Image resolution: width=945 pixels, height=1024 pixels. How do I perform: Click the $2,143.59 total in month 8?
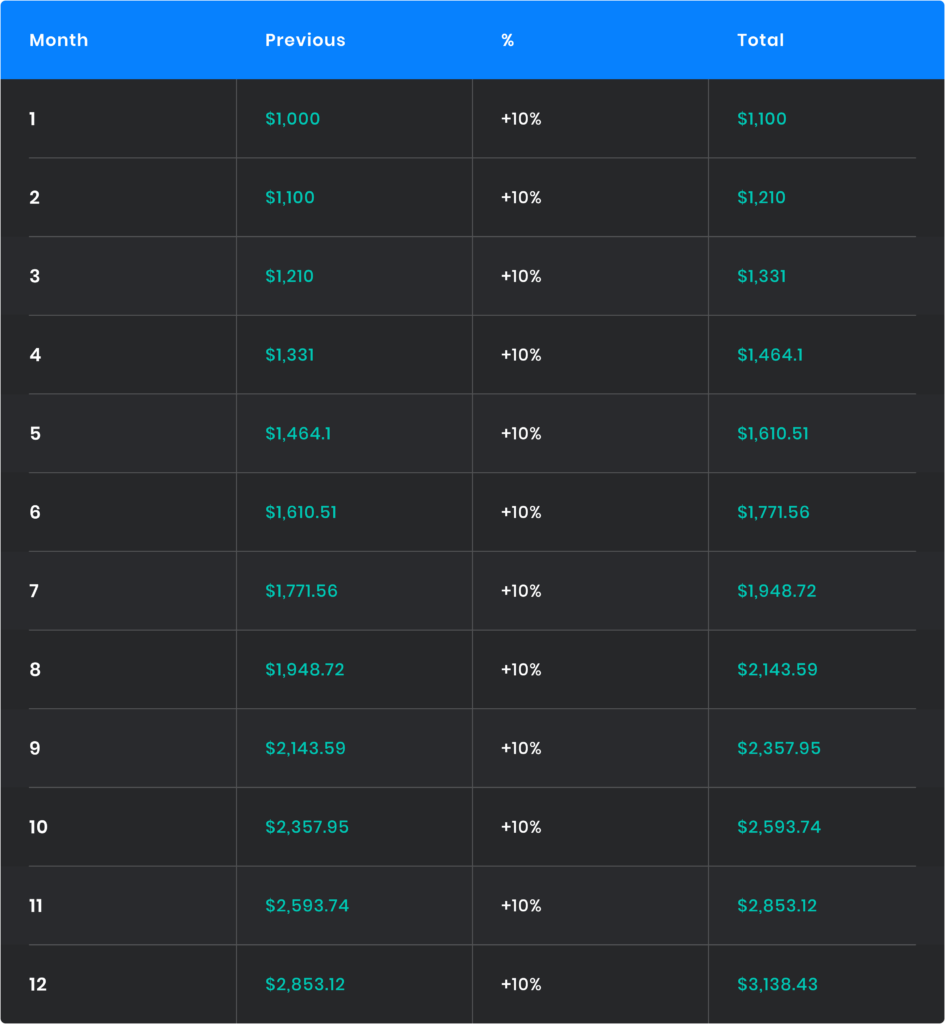click(x=777, y=670)
